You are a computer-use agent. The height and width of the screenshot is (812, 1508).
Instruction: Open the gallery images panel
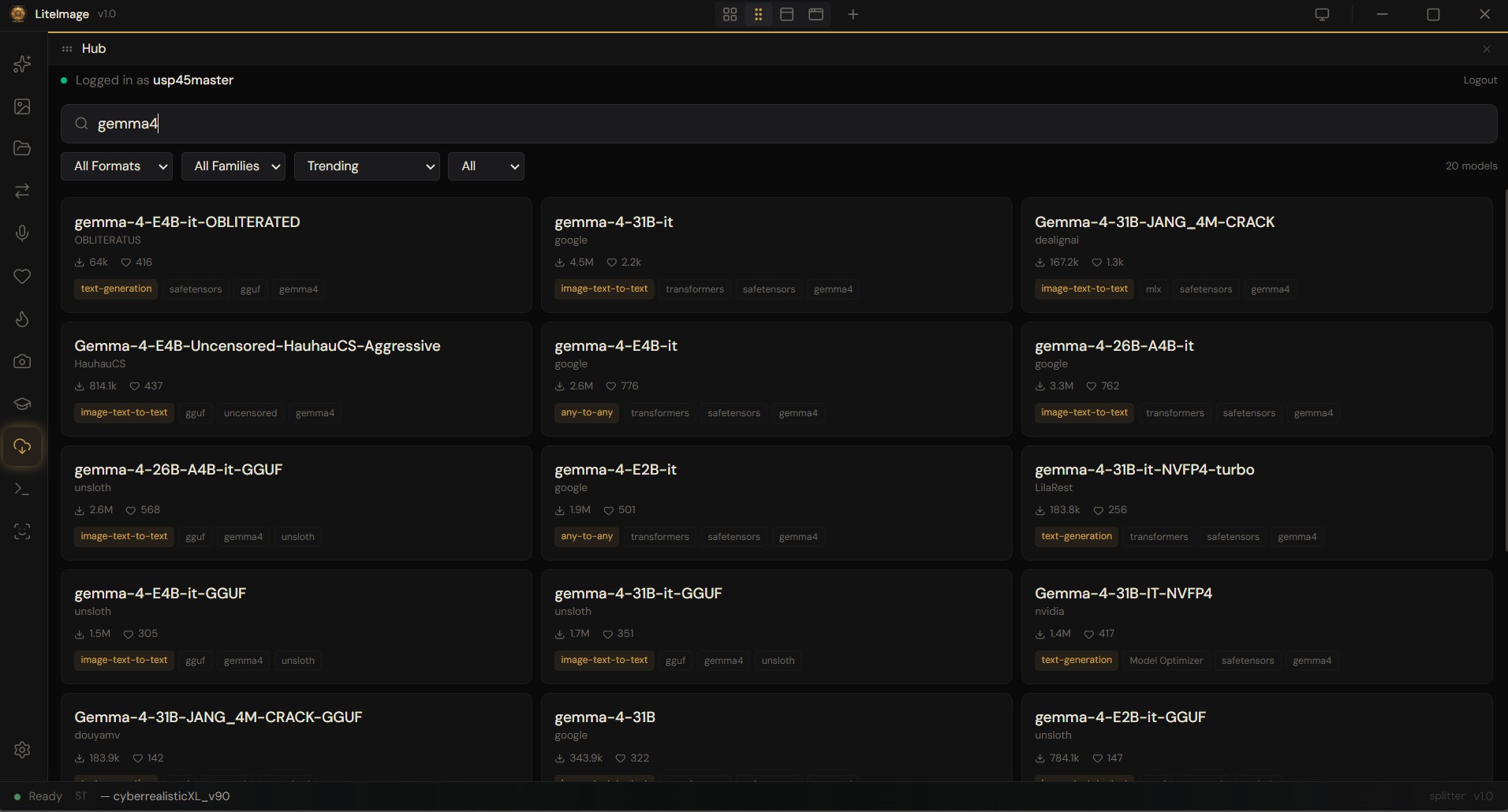21,106
